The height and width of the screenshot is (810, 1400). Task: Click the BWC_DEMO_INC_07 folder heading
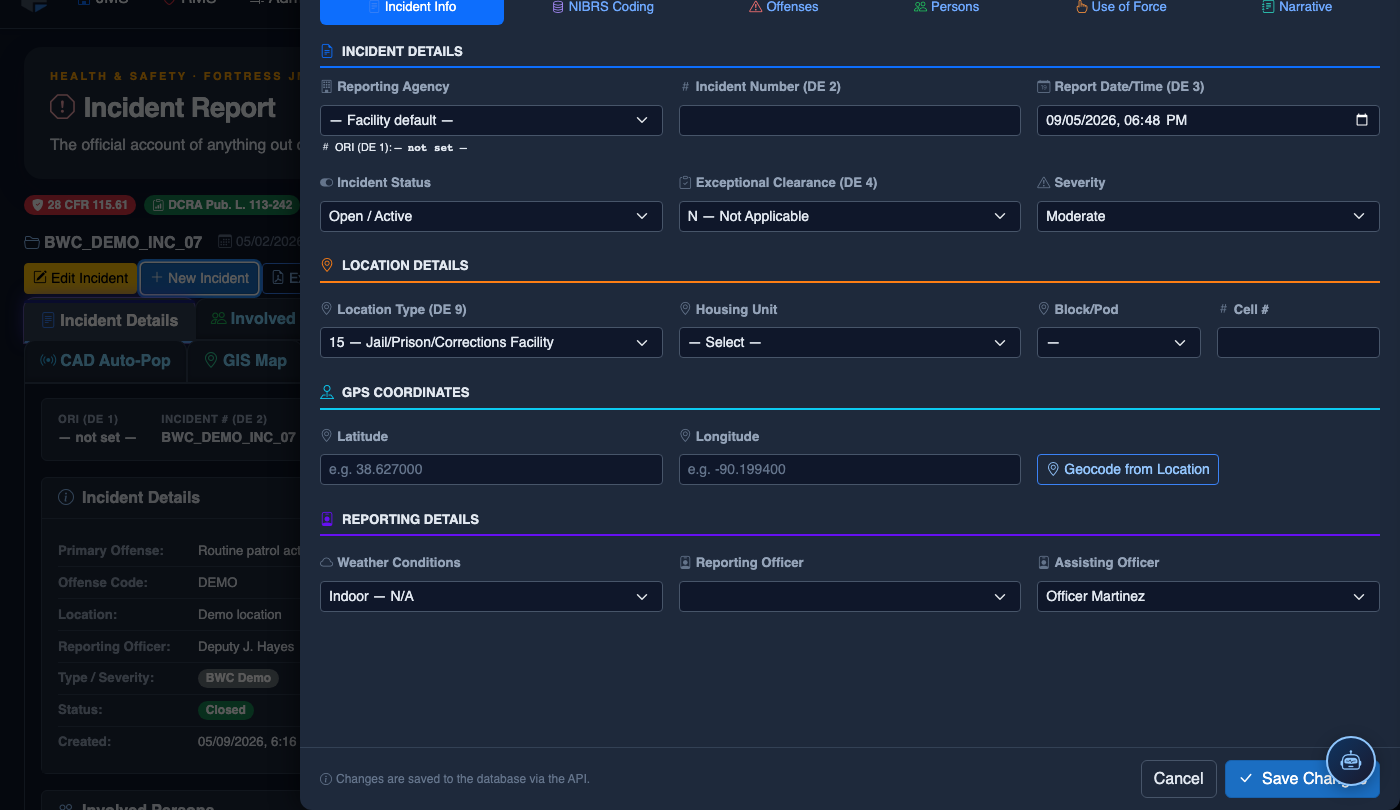click(x=113, y=243)
